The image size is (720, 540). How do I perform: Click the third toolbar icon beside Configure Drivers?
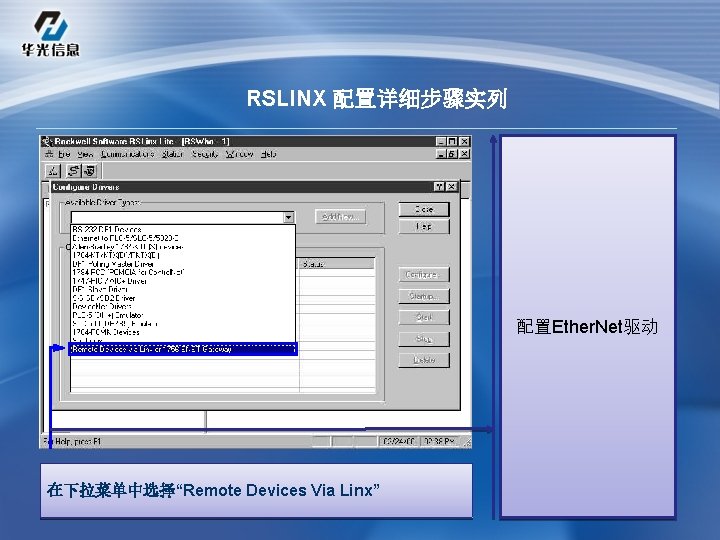tap(90, 171)
